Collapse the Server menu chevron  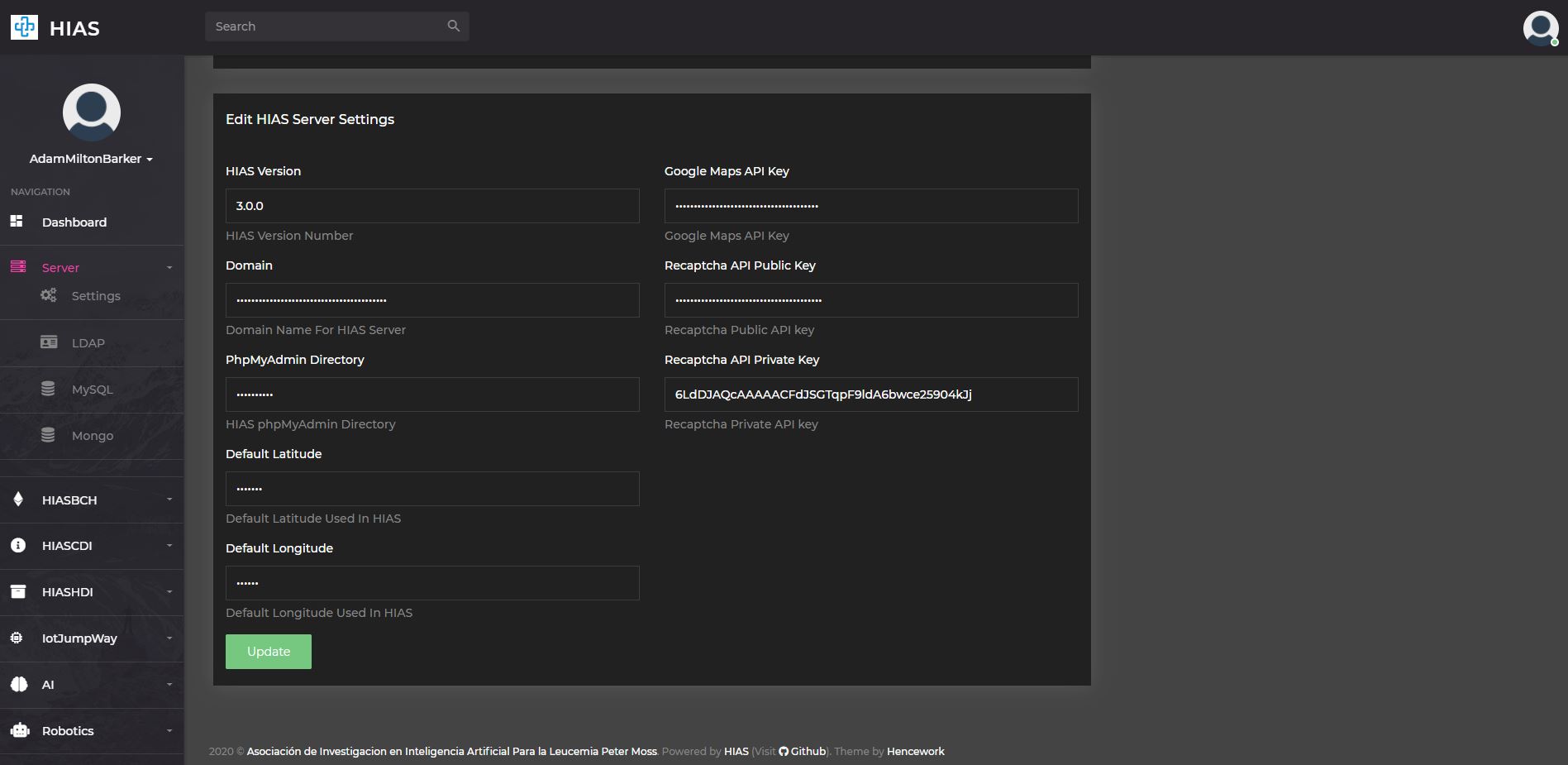(x=169, y=267)
